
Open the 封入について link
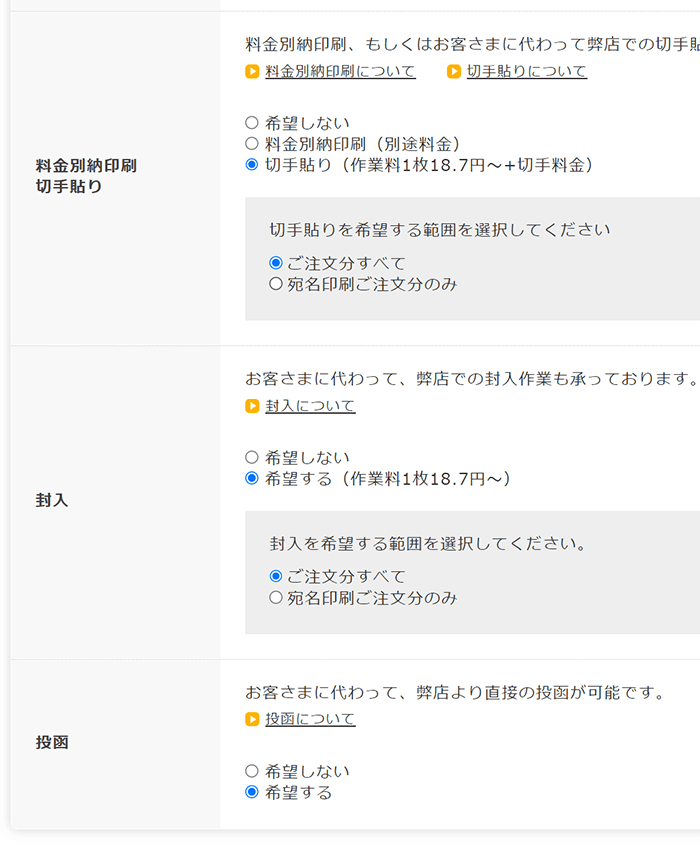(x=310, y=406)
